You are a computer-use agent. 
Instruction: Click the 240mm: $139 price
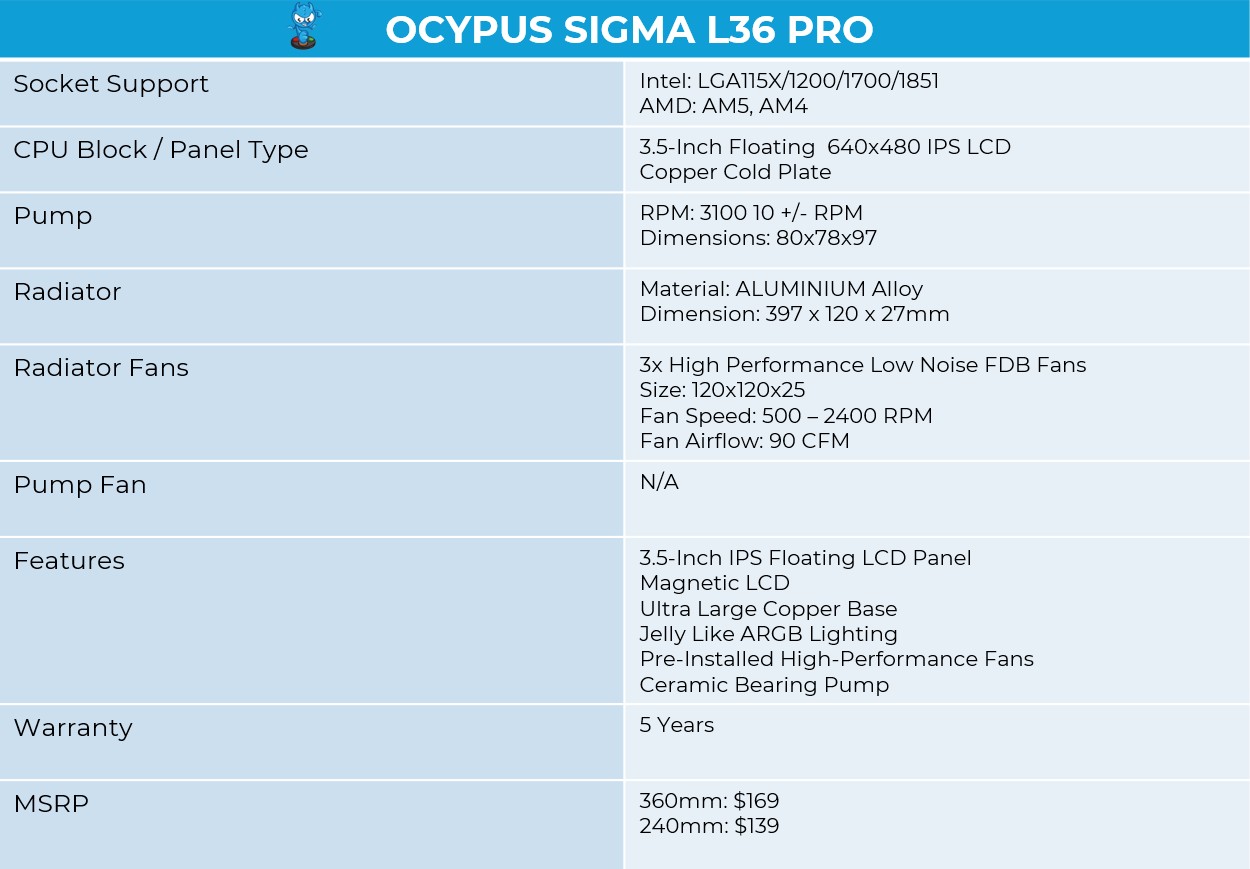point(709,826)
